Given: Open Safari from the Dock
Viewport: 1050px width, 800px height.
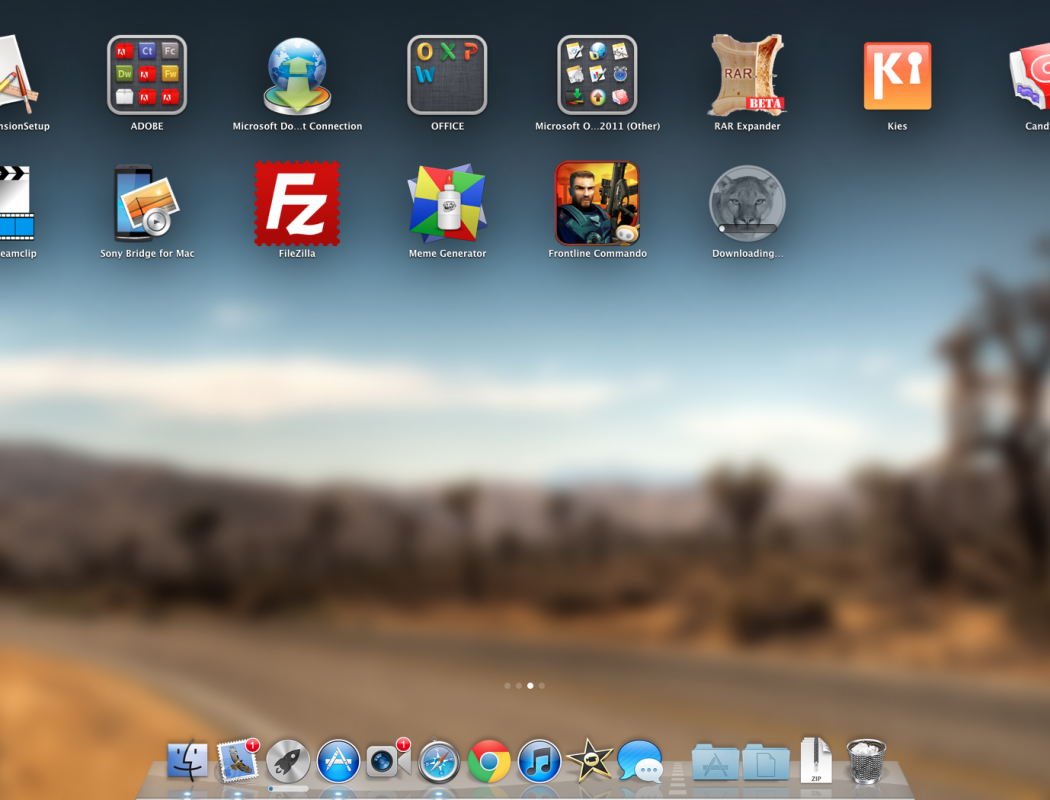Looking at the screenshot, I should pos(439,762).
